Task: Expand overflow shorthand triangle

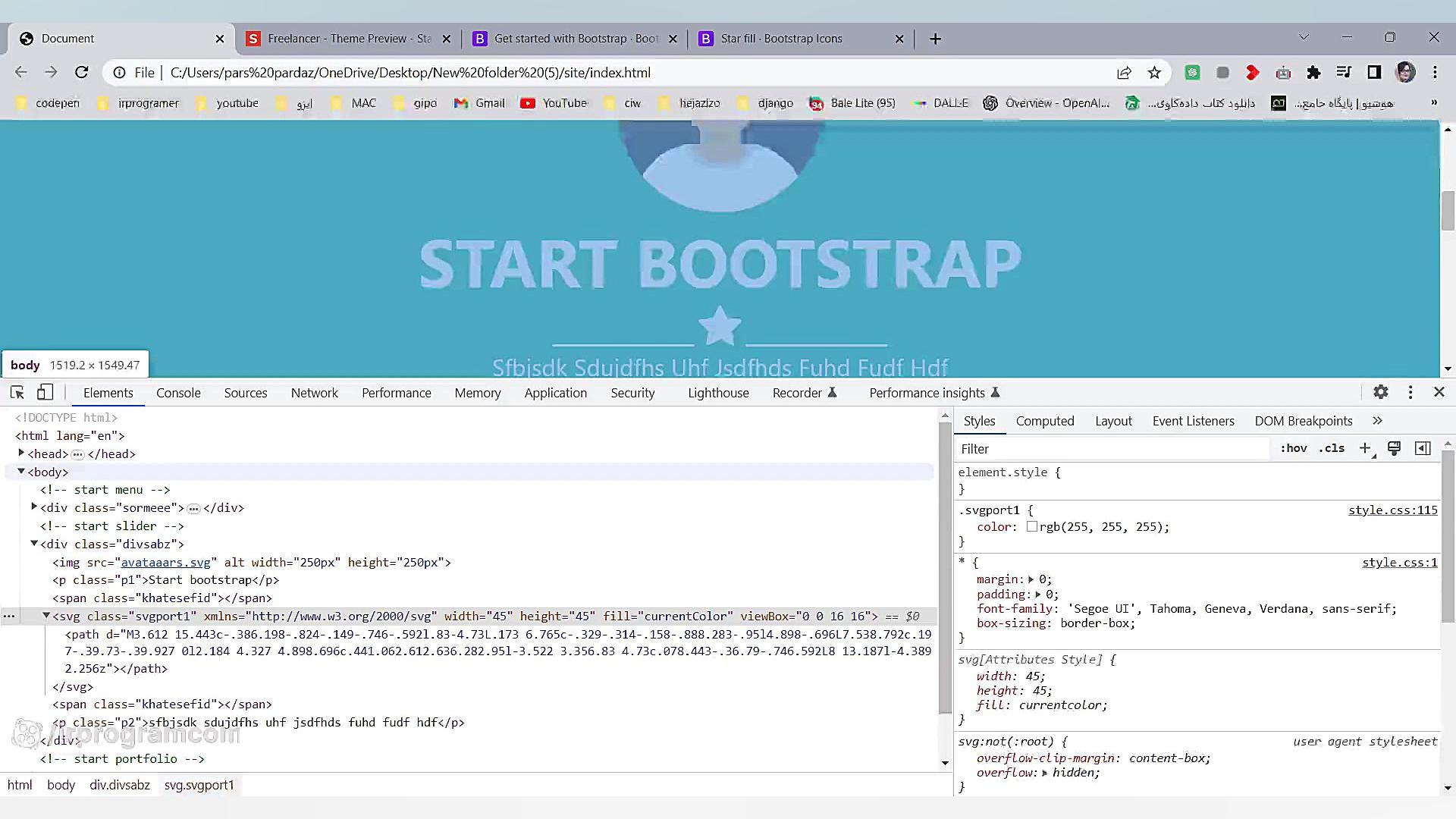Action: click(1045, 773)
